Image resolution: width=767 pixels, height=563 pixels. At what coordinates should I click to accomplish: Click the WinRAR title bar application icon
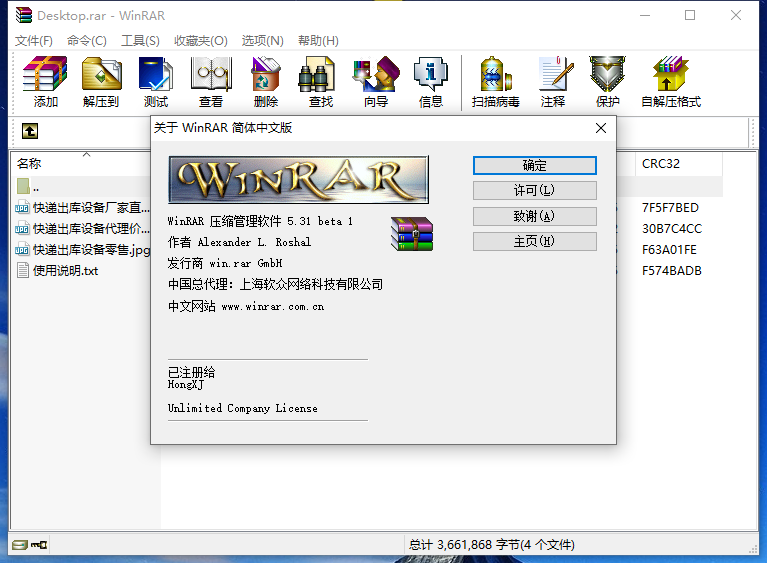pyautogui.click(x=23, y=15)
